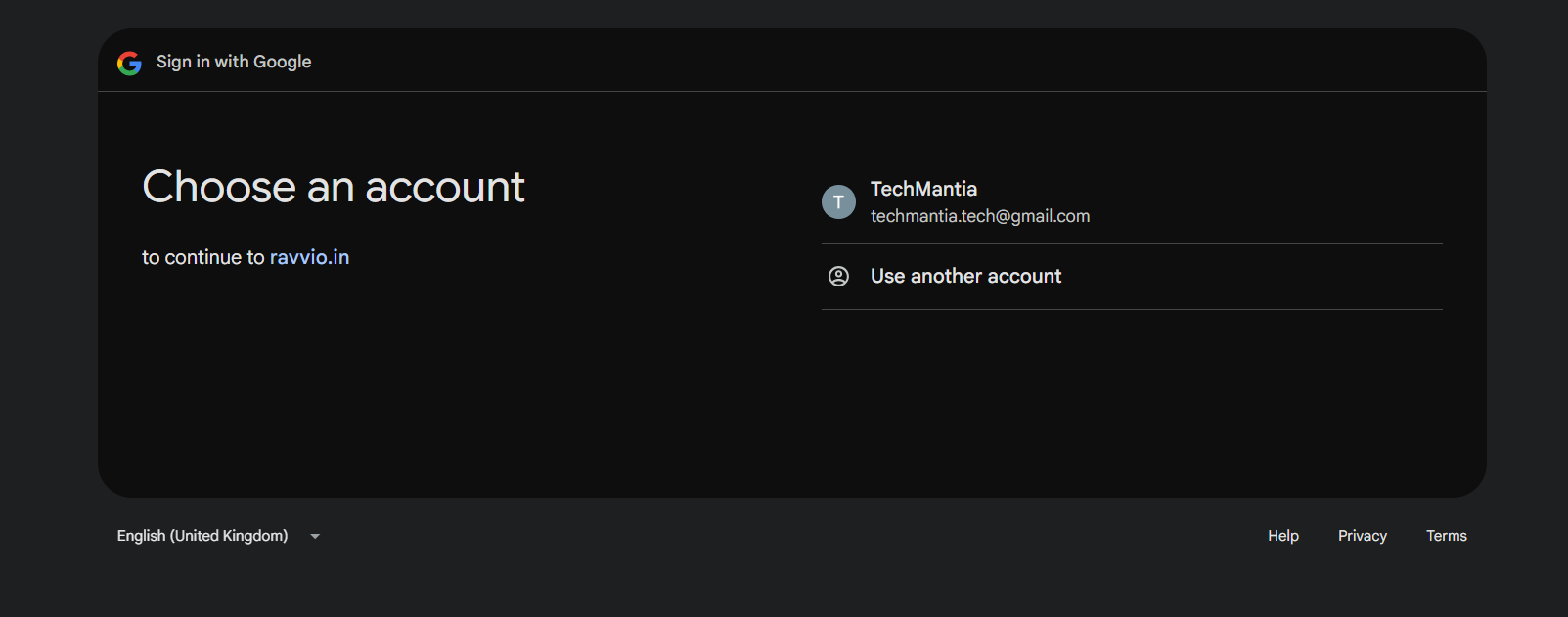Click the person icon beside Use another account
Screen dimensions: 1568x617
pos(838,276)
